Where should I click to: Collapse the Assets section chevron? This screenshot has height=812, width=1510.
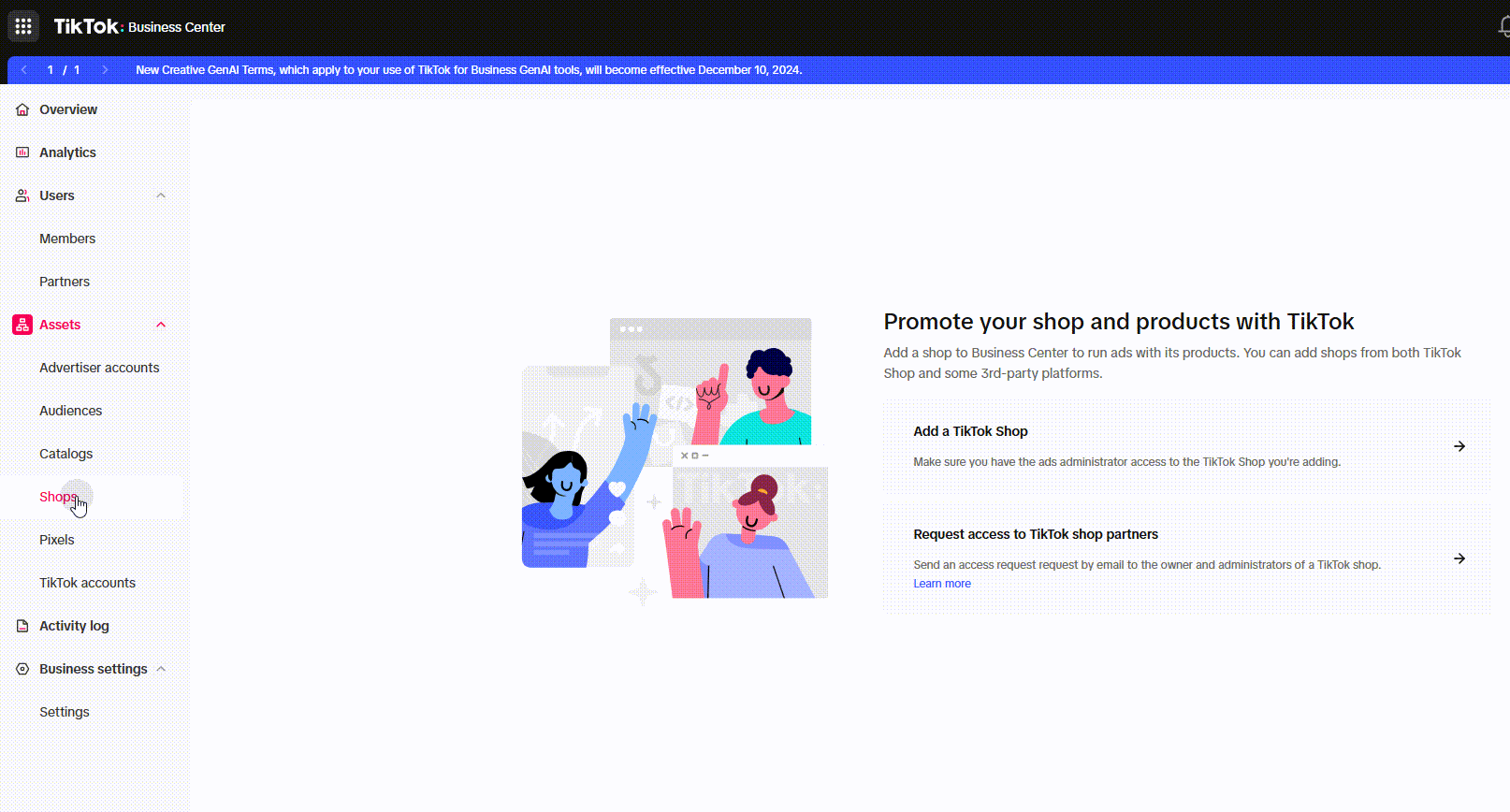(161, 325)
